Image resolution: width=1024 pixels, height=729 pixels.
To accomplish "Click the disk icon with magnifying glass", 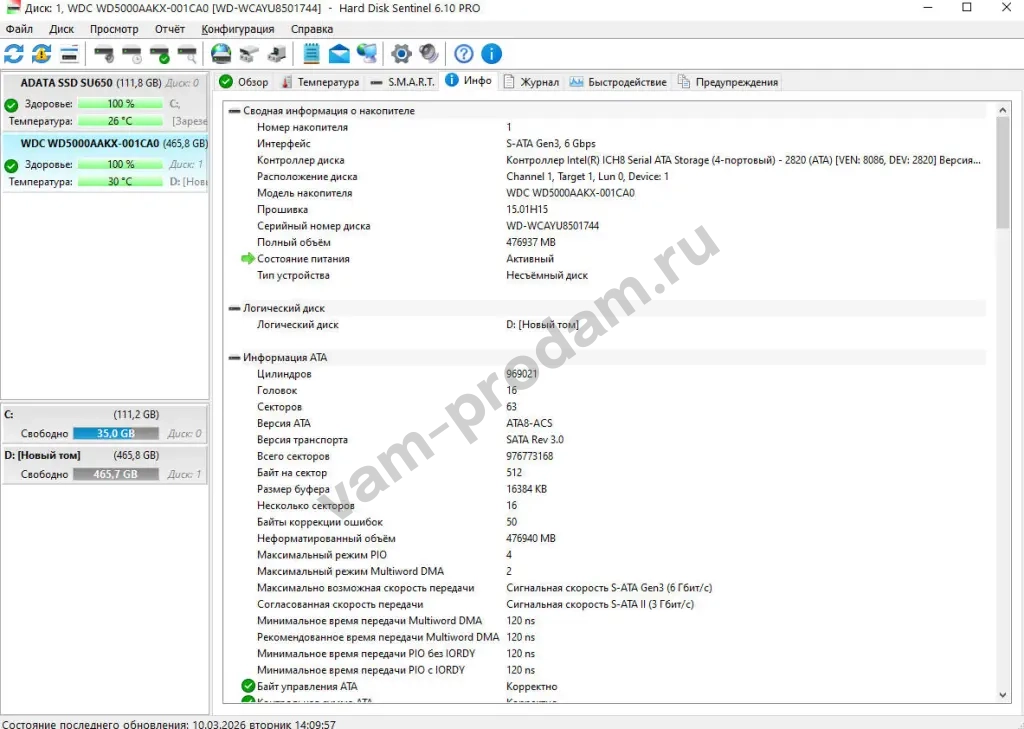I will click(x=187, y=54).
